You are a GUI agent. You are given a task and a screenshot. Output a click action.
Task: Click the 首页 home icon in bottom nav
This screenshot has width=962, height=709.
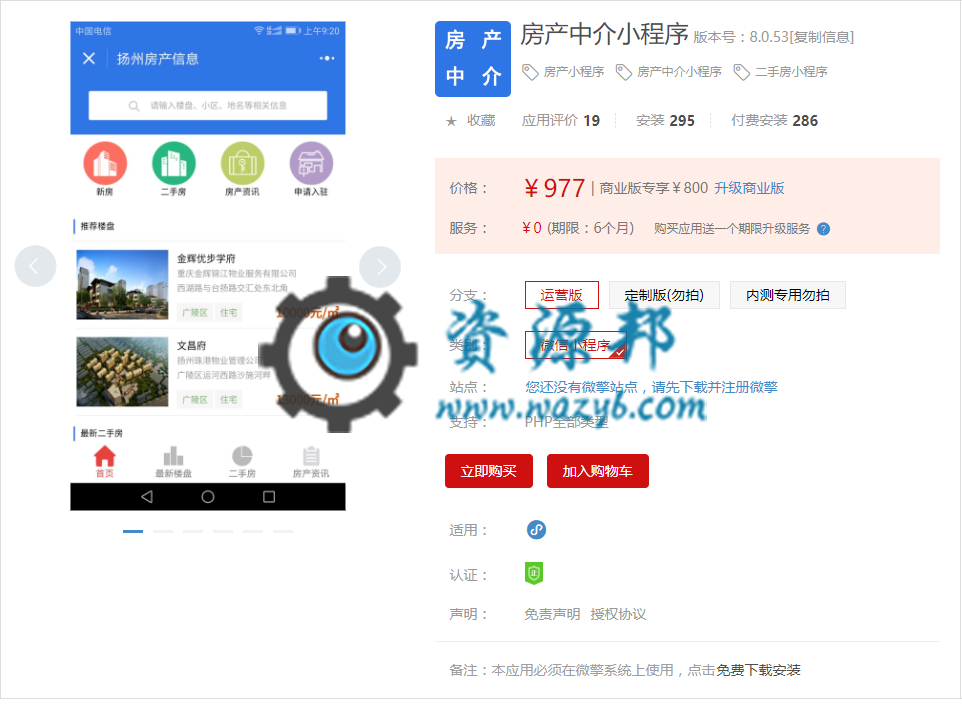(105, 456)
